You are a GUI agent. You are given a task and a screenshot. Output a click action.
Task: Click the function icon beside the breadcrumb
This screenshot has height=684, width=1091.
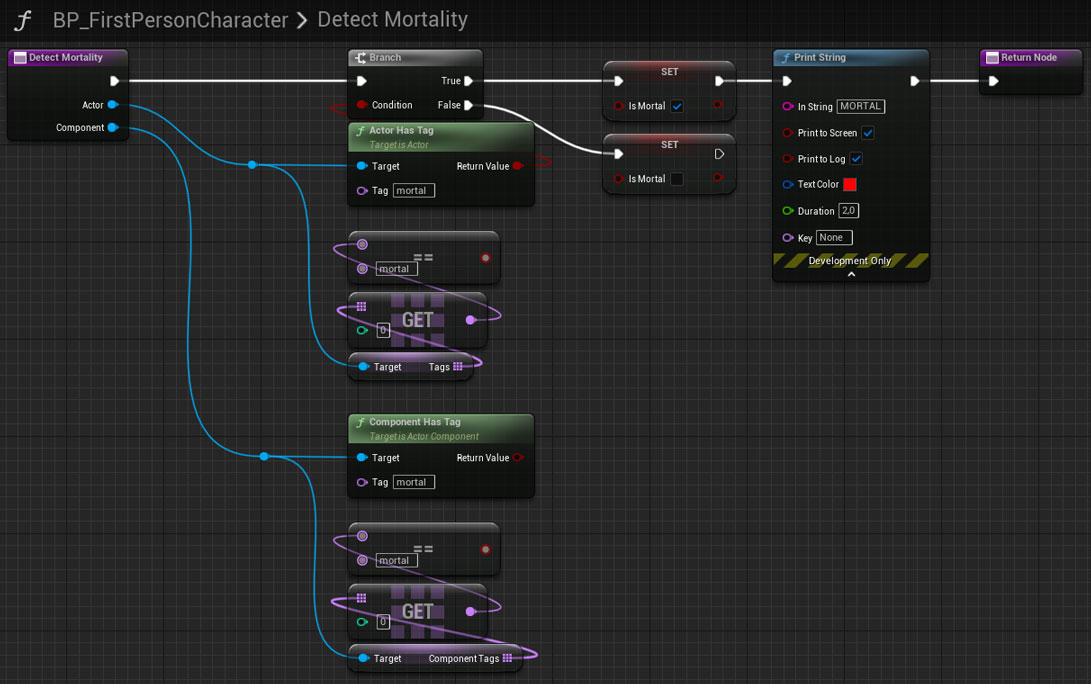point(22,20)
